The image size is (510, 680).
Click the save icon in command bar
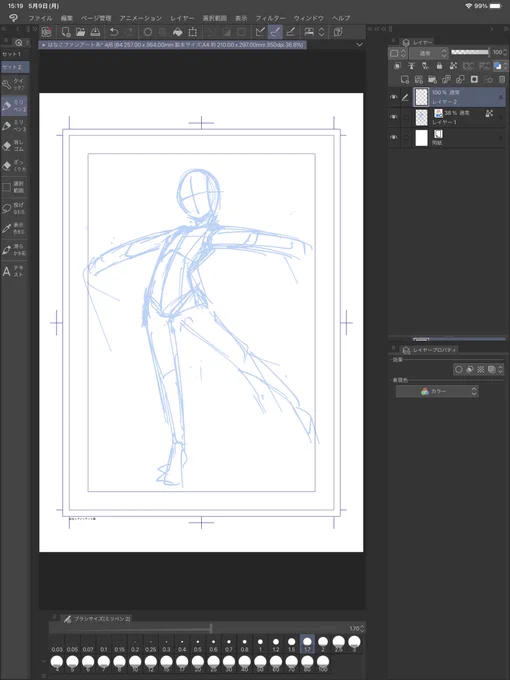(95, 32)
